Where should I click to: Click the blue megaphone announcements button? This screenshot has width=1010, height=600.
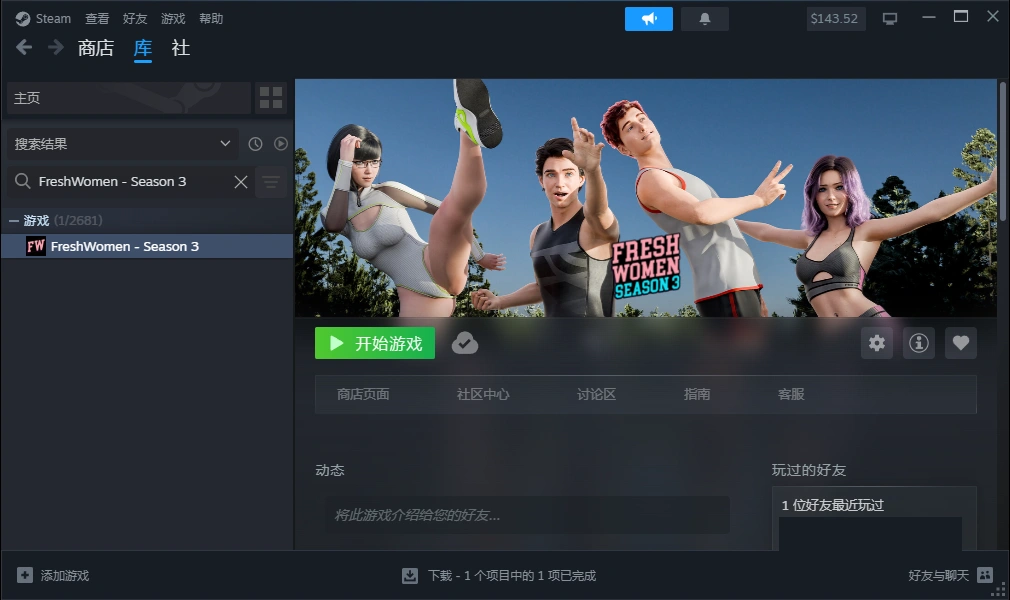coord(649,19)
